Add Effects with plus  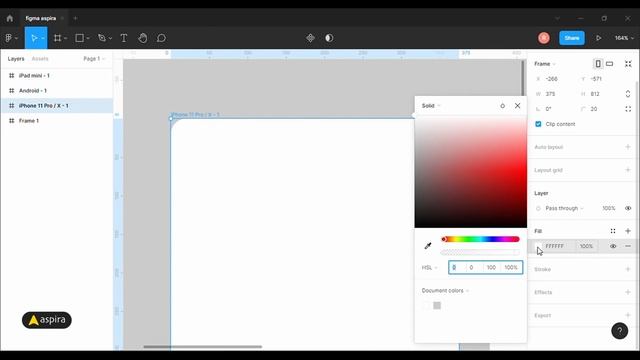point(628,292)
